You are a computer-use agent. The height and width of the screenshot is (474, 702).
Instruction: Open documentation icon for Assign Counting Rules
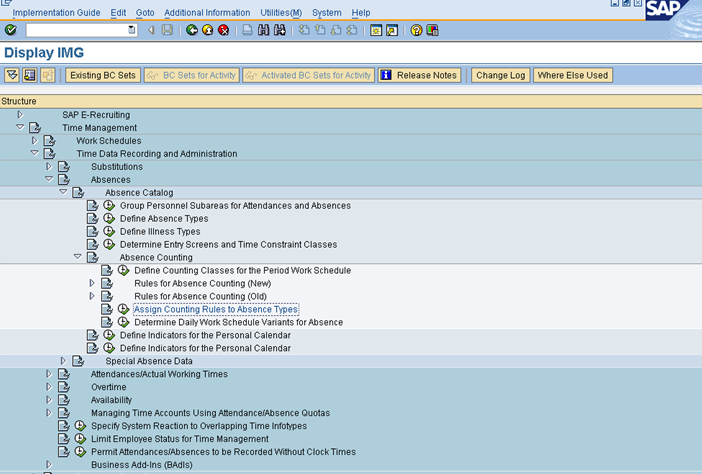[x=107, y=309]
